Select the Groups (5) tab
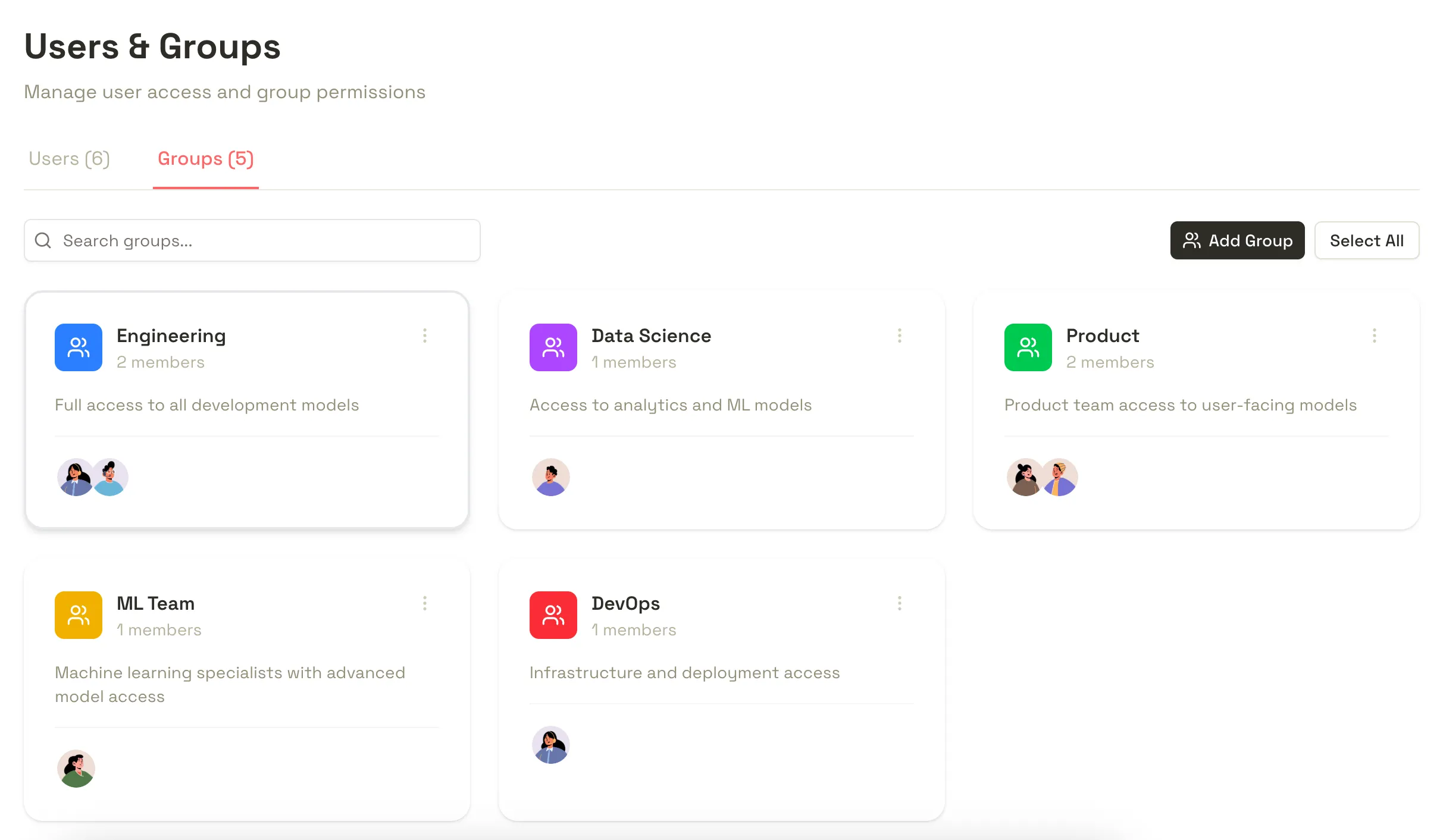1440x840 pixels. pos(205,159)
